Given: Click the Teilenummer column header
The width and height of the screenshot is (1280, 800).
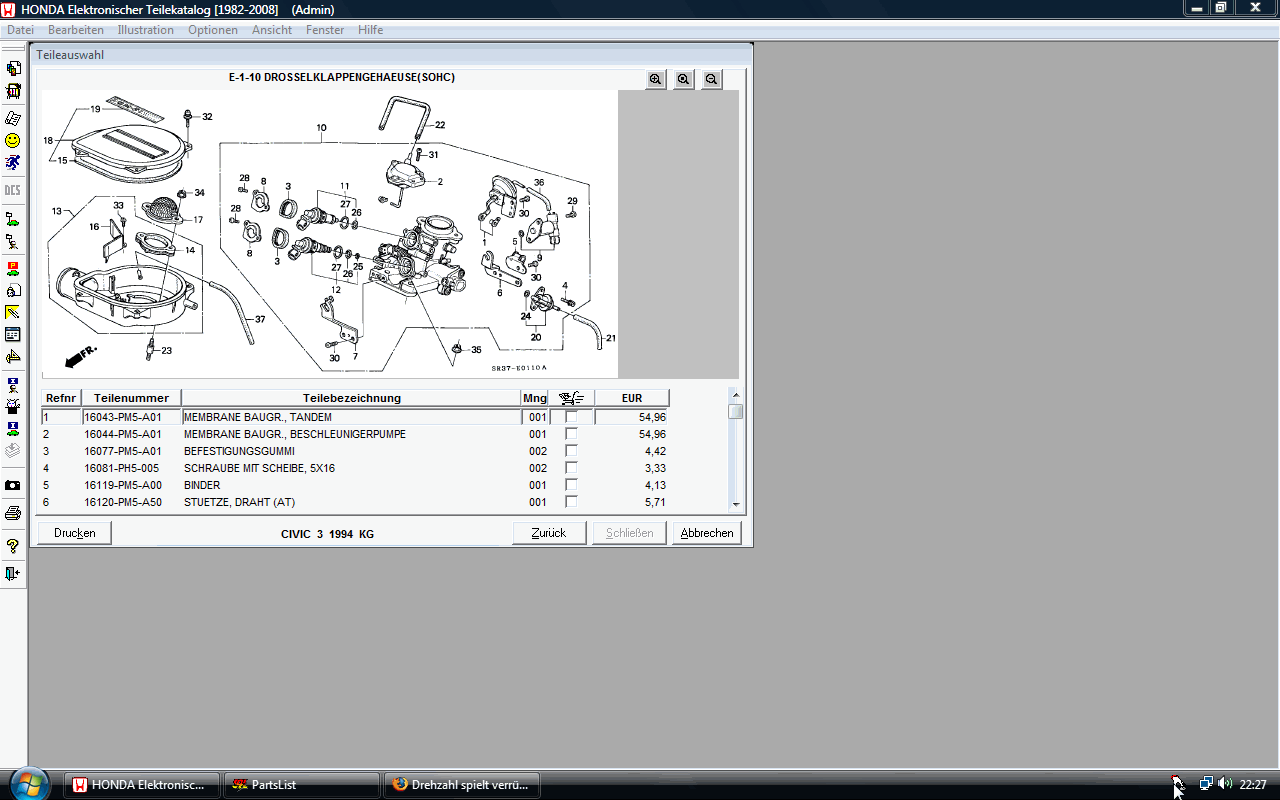Looking at the screenshot, I should click(x=131, y=398).
